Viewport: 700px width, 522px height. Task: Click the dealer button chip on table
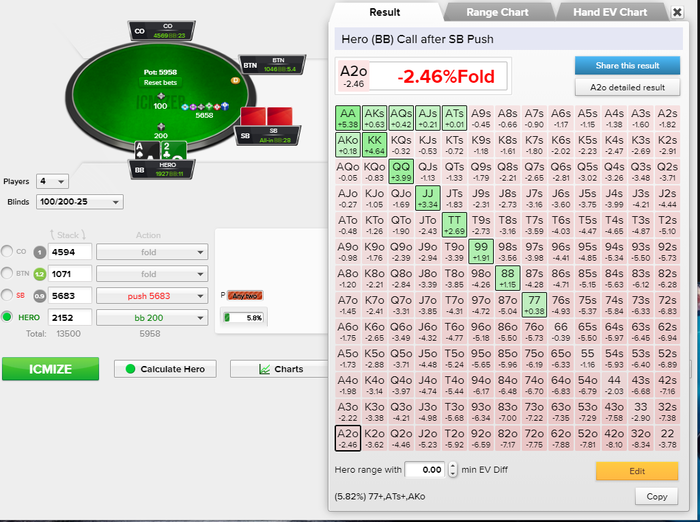[x=236, y=80]
